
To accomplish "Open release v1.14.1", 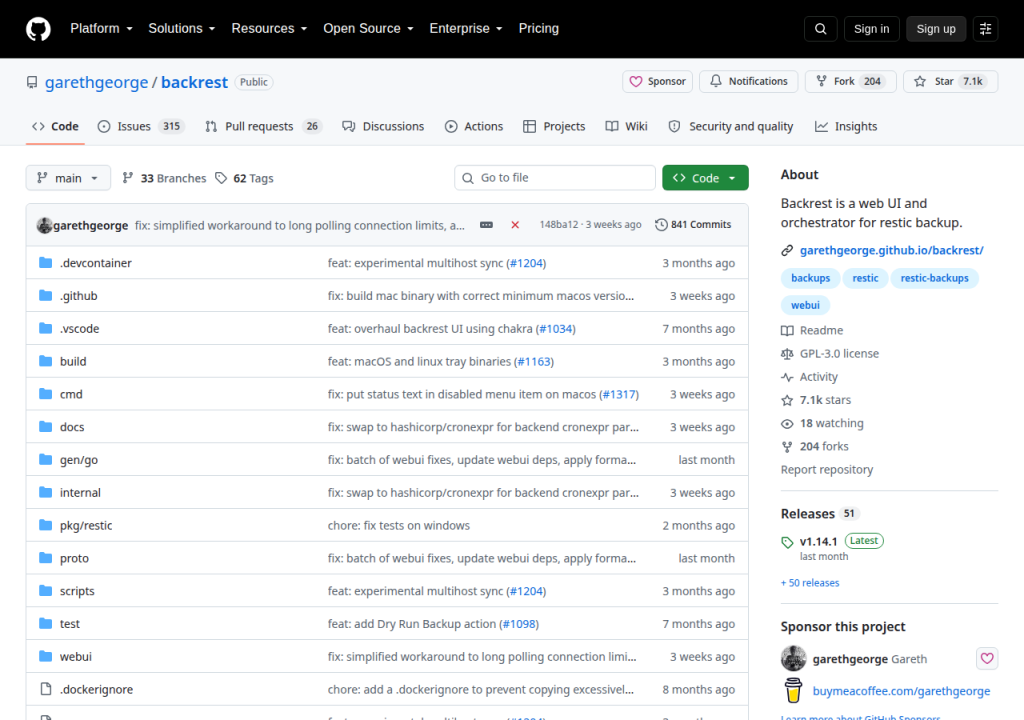I will [818, 542].
